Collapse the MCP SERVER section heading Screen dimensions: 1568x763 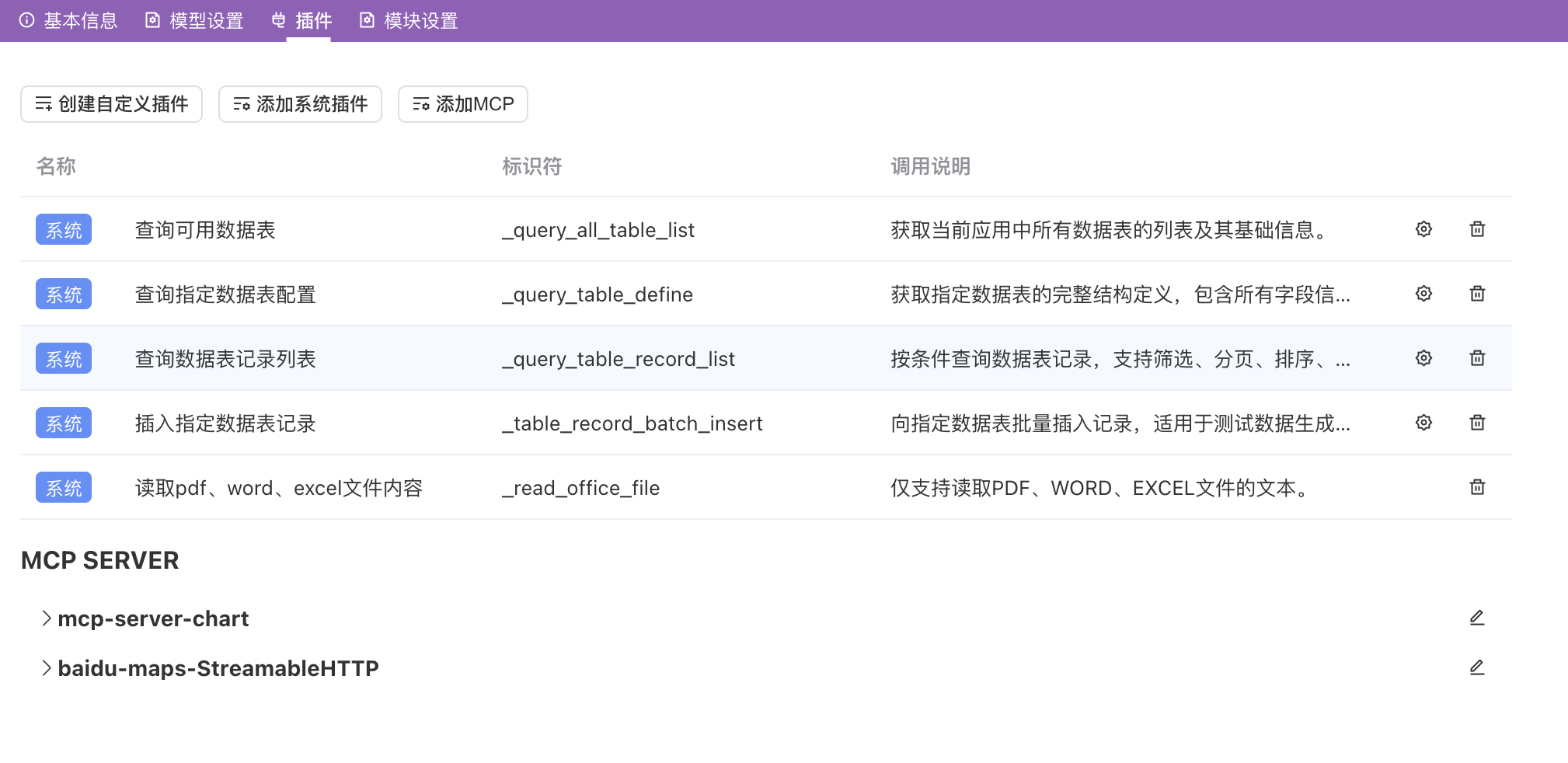pos(99,559)
